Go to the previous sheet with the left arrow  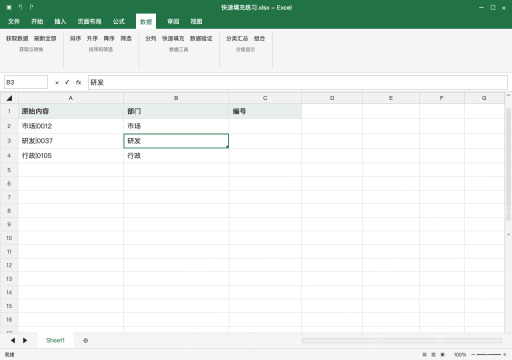tap(13, 340)
